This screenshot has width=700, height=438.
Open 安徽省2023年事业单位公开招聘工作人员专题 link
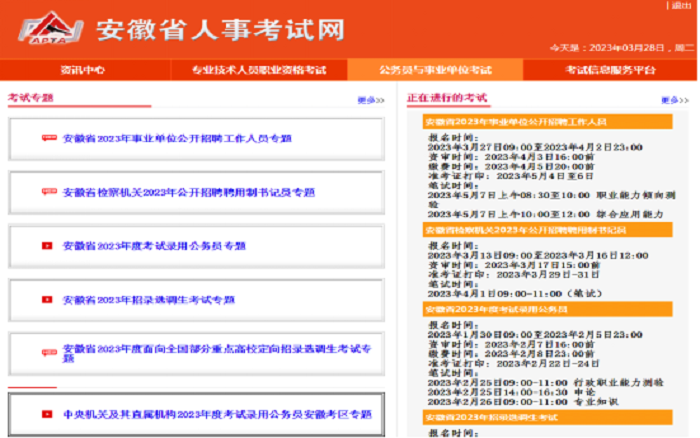177,138
